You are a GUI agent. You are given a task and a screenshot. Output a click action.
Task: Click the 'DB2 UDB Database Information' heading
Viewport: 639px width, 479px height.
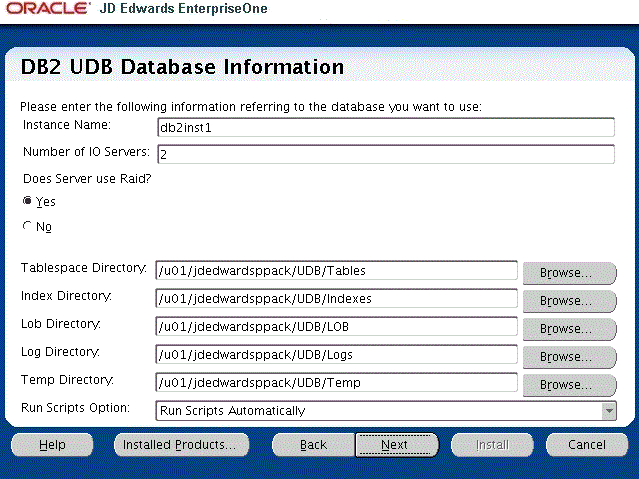[x=182, y=67]
